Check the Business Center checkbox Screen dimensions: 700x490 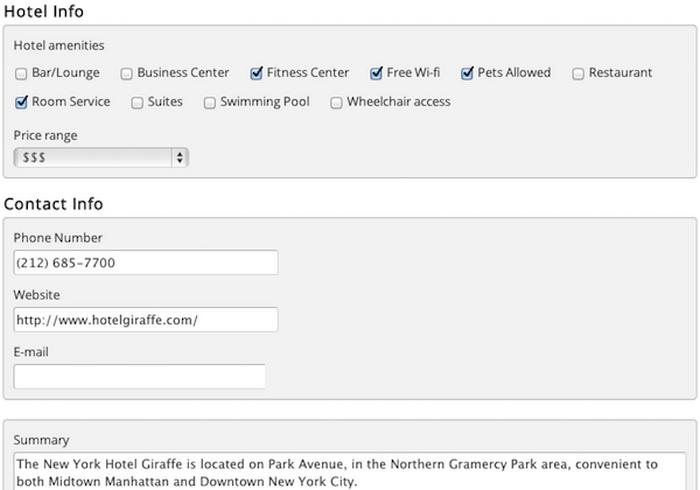coord(127,73)
